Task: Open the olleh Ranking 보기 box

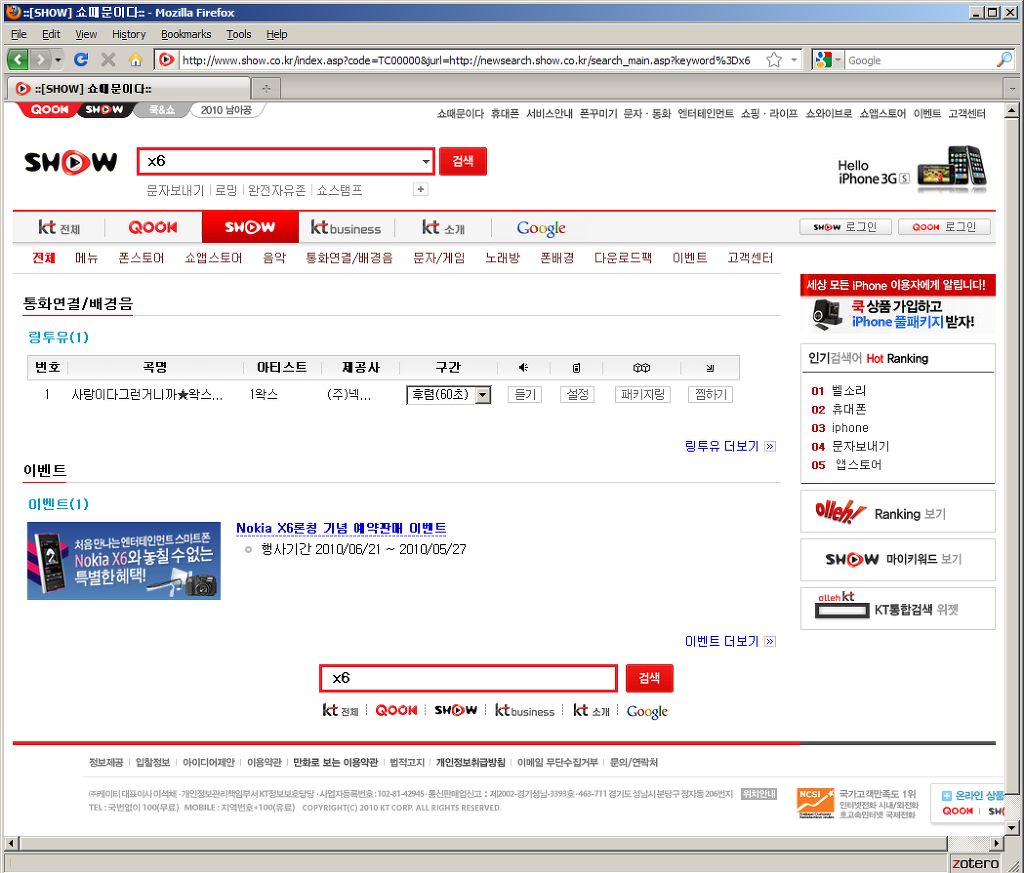Action: [898, 512]
